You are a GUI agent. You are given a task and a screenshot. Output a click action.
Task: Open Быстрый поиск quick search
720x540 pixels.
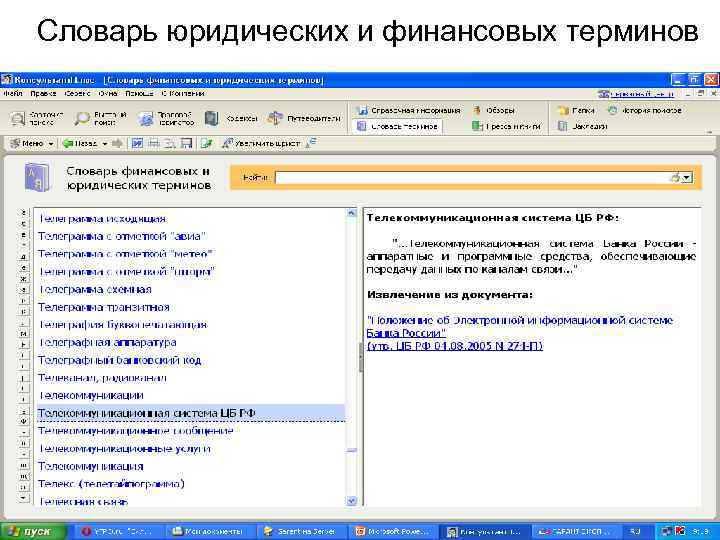coord(101,118)
